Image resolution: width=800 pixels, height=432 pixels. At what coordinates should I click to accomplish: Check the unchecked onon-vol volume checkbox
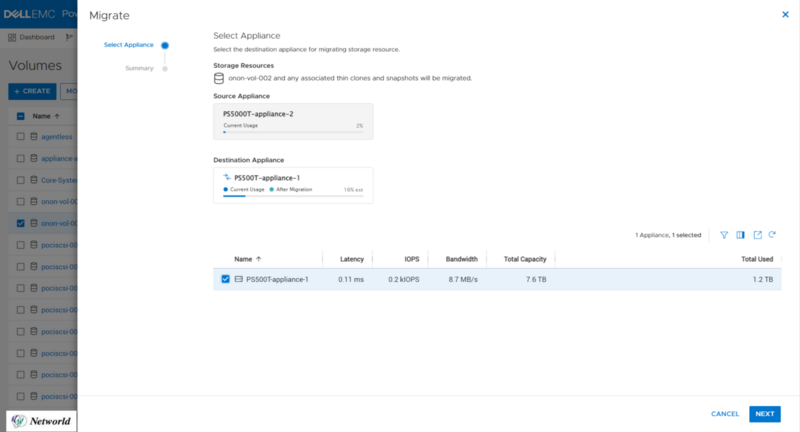(20, 201)
